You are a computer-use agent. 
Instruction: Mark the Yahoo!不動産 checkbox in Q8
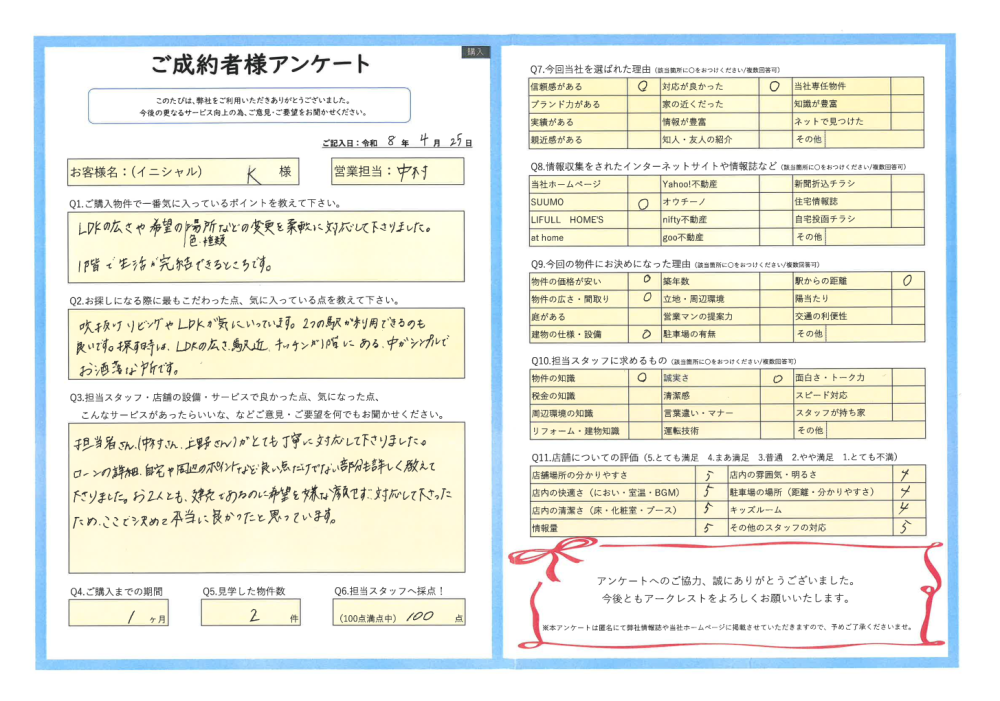coord(774,184)
